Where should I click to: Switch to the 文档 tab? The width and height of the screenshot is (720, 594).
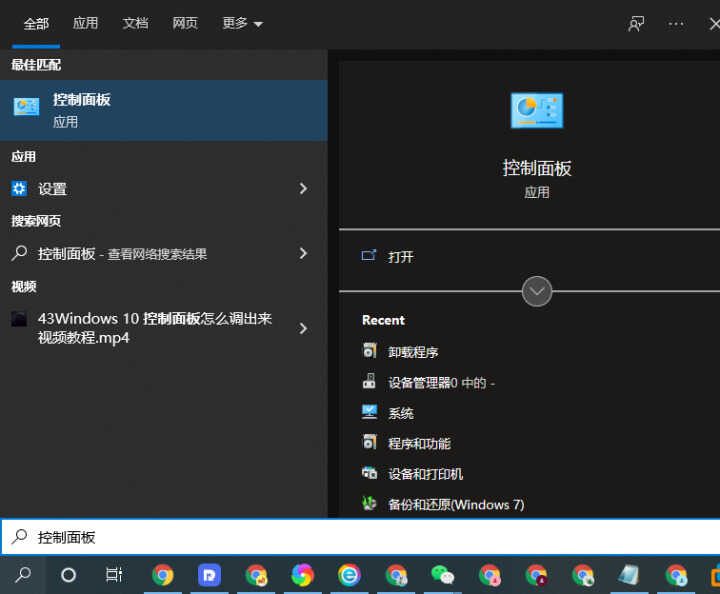click(135, 24)
